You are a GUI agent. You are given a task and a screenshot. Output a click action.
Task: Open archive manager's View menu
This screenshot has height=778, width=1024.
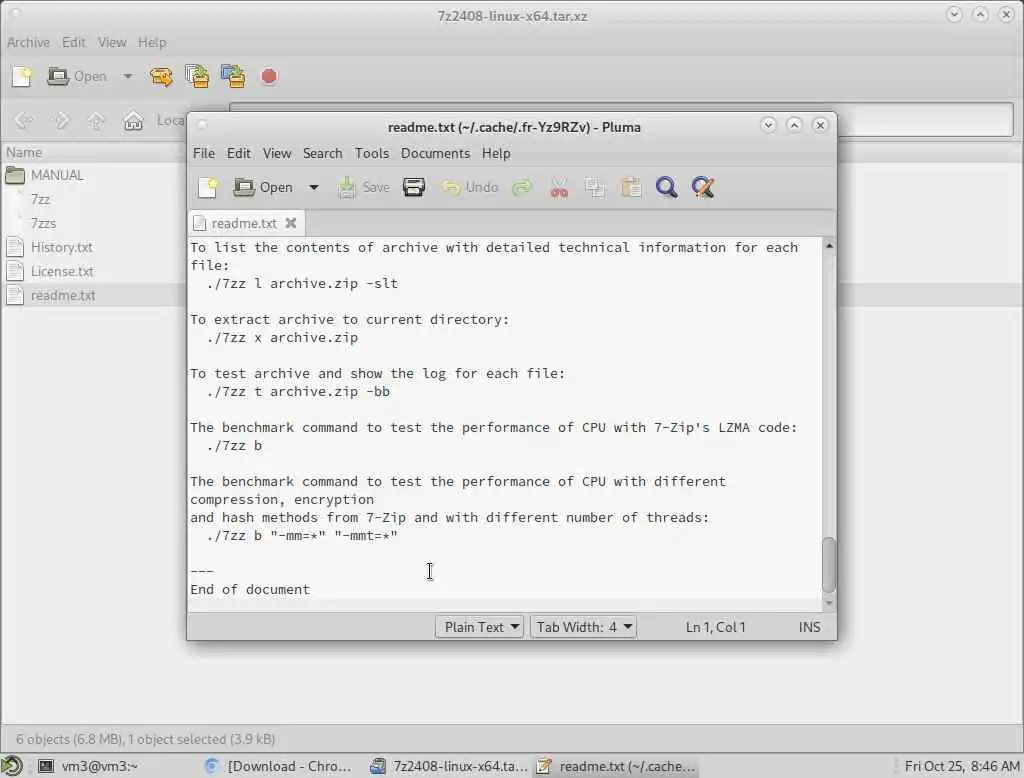[x=112, y=42]
